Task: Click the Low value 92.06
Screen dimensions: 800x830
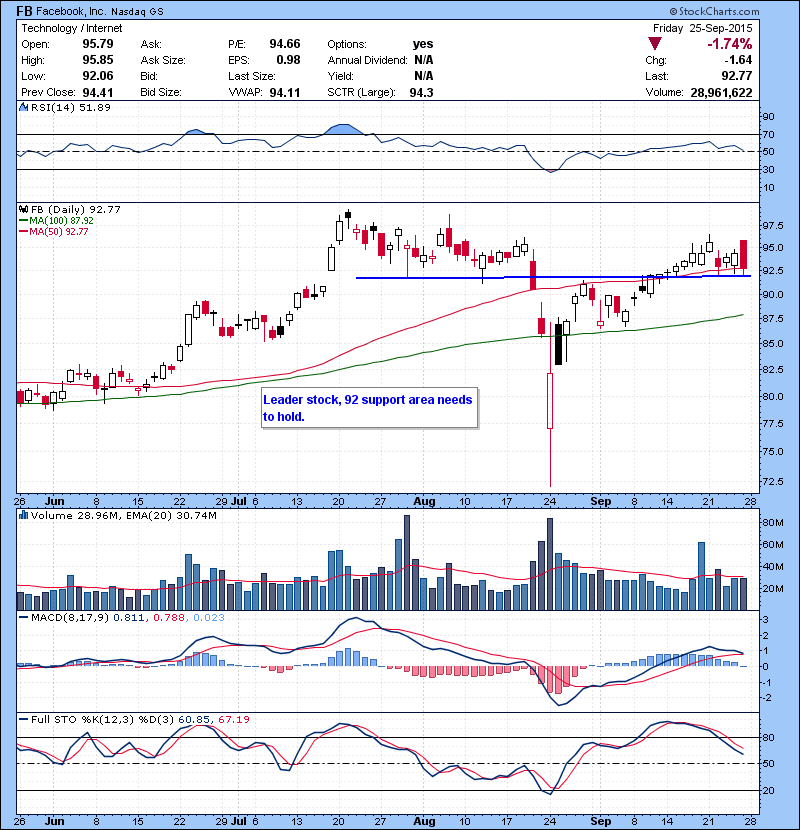Action: (97, 76)
